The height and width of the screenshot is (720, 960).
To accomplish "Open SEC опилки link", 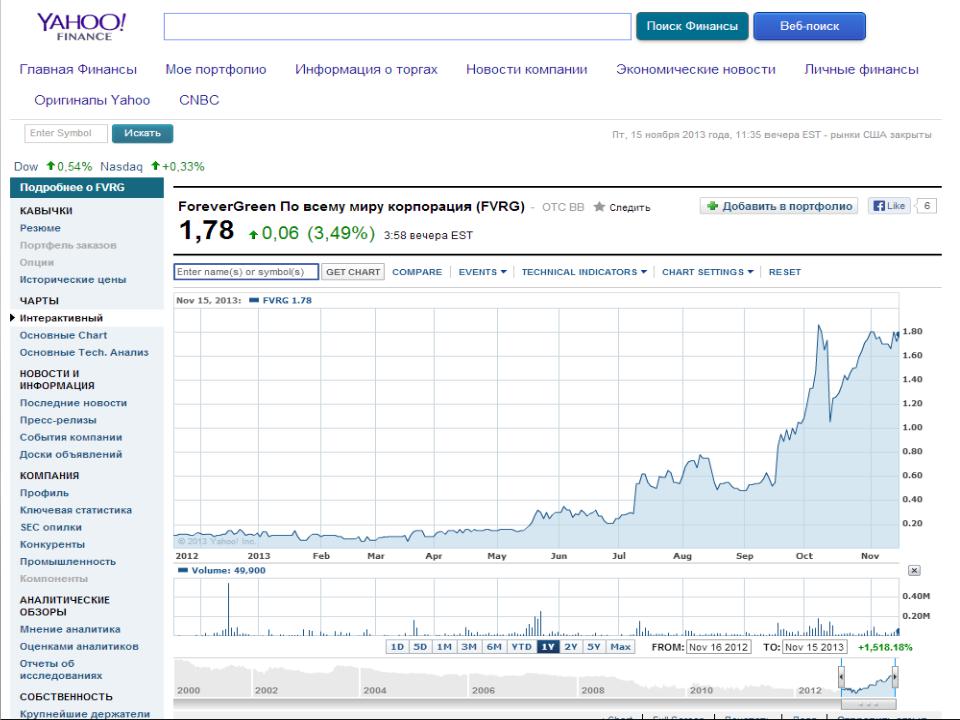I will 51,527.
